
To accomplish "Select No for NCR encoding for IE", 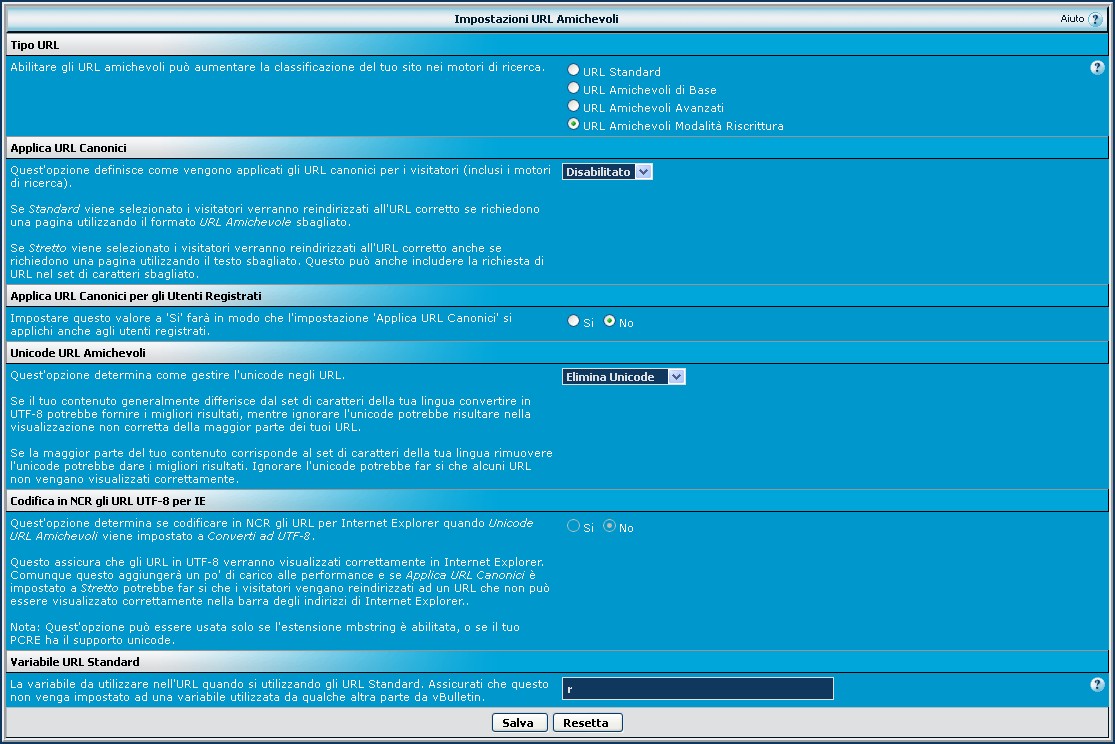I will coord(609,526).
